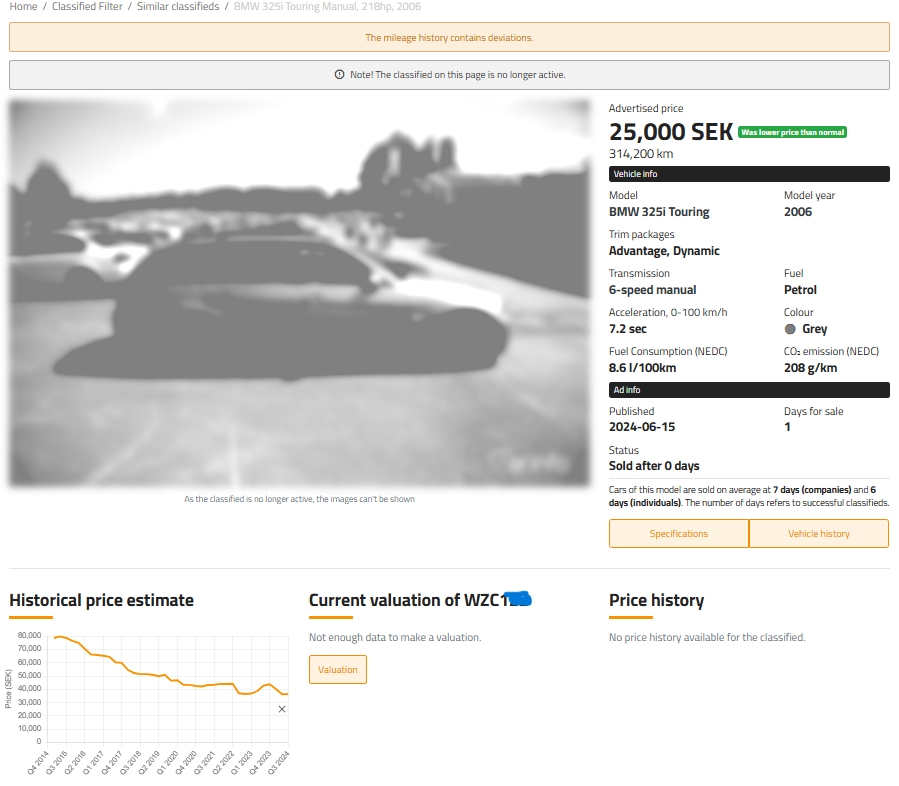Click the Home breadcrumb link

[23, 7]
